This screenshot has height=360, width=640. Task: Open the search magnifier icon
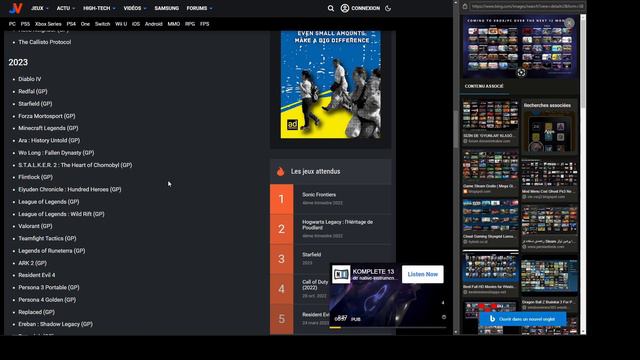point(331,8)
